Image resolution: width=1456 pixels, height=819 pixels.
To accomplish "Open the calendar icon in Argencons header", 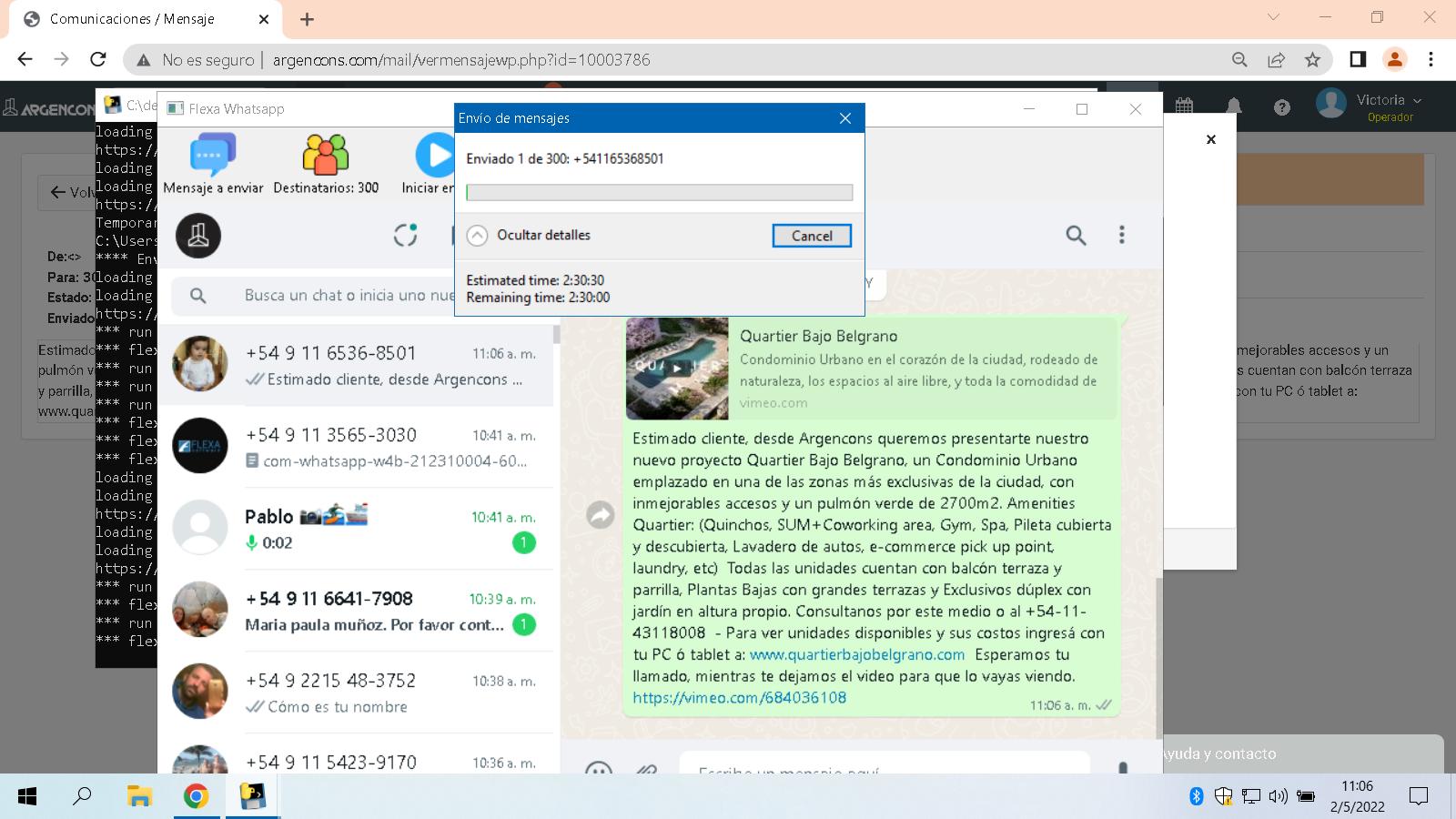I will point(1184,106).
